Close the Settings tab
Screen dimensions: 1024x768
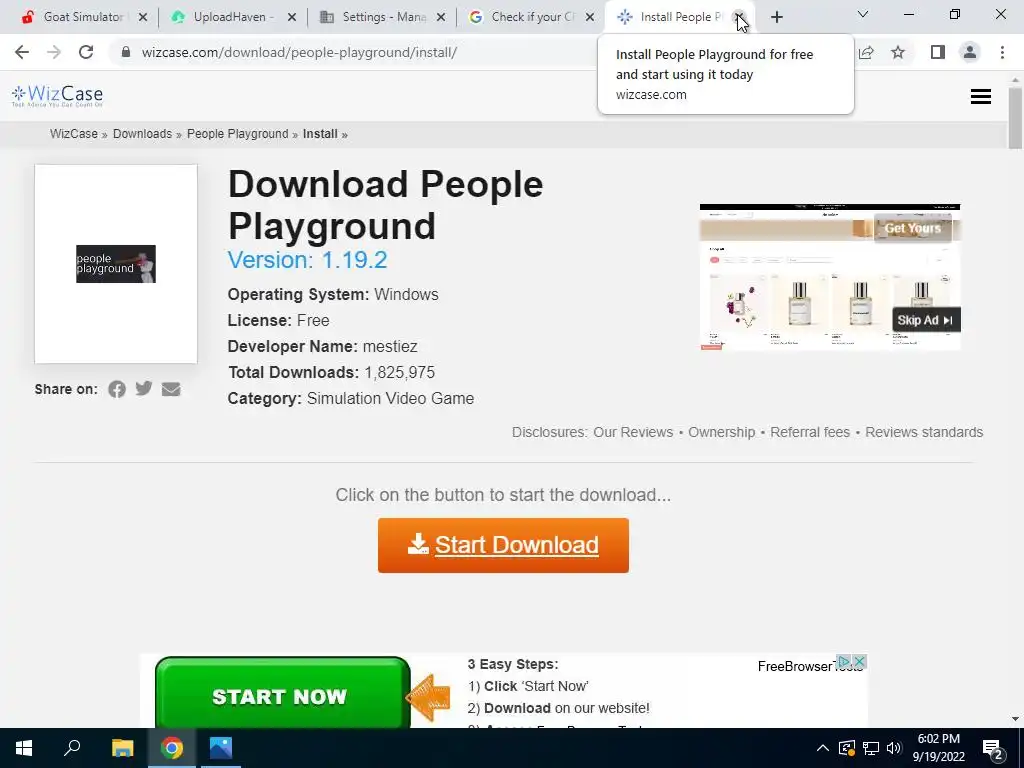[441, 17]
